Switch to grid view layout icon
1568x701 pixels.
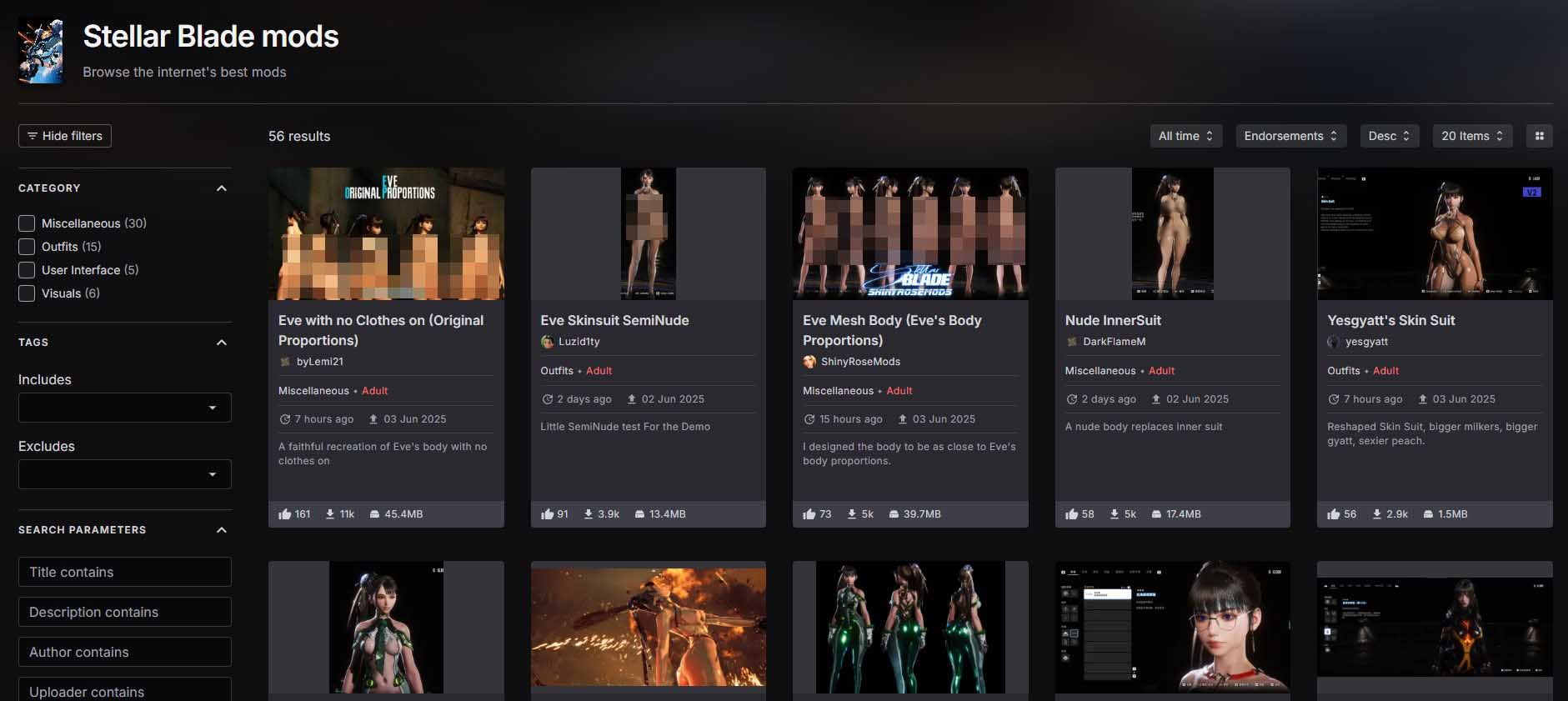[x=1539, y=136]
